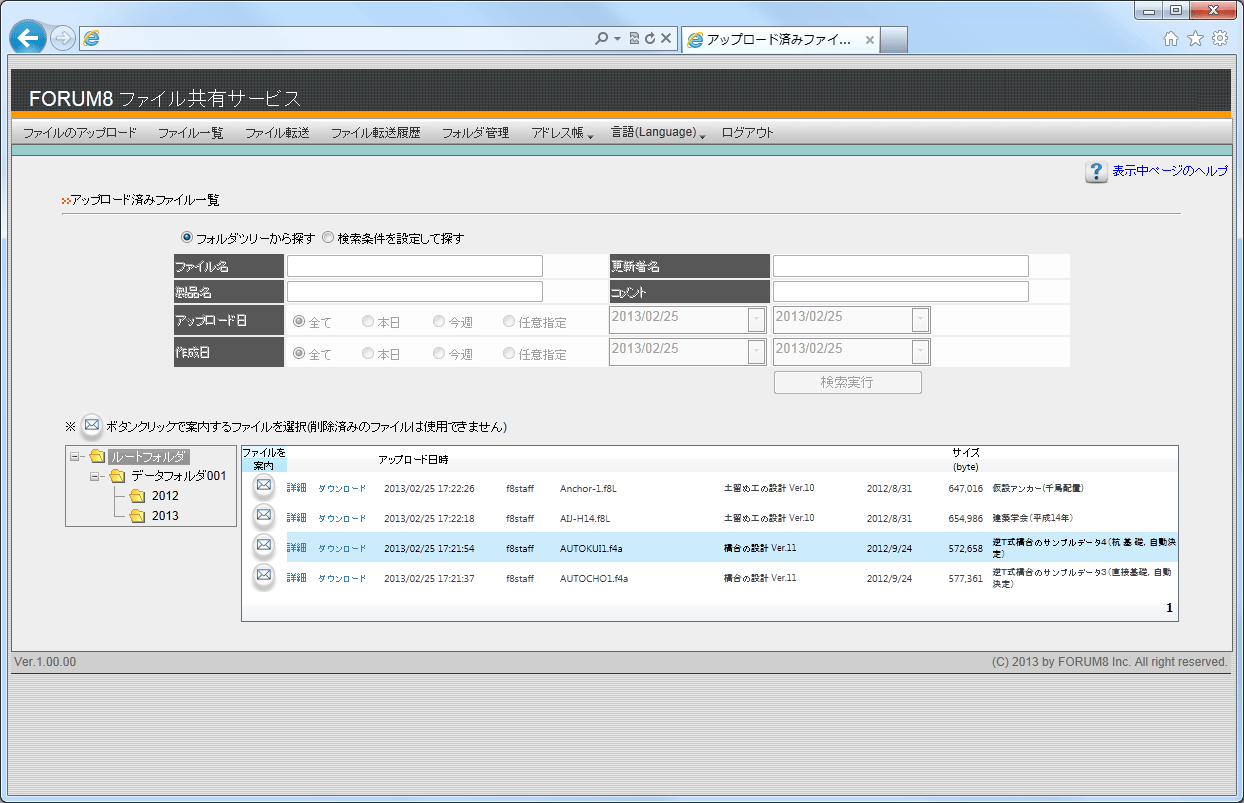The image size is (1244, 803).
Task: Open アップロード日 end date dropdown
Action: point(920,320)
